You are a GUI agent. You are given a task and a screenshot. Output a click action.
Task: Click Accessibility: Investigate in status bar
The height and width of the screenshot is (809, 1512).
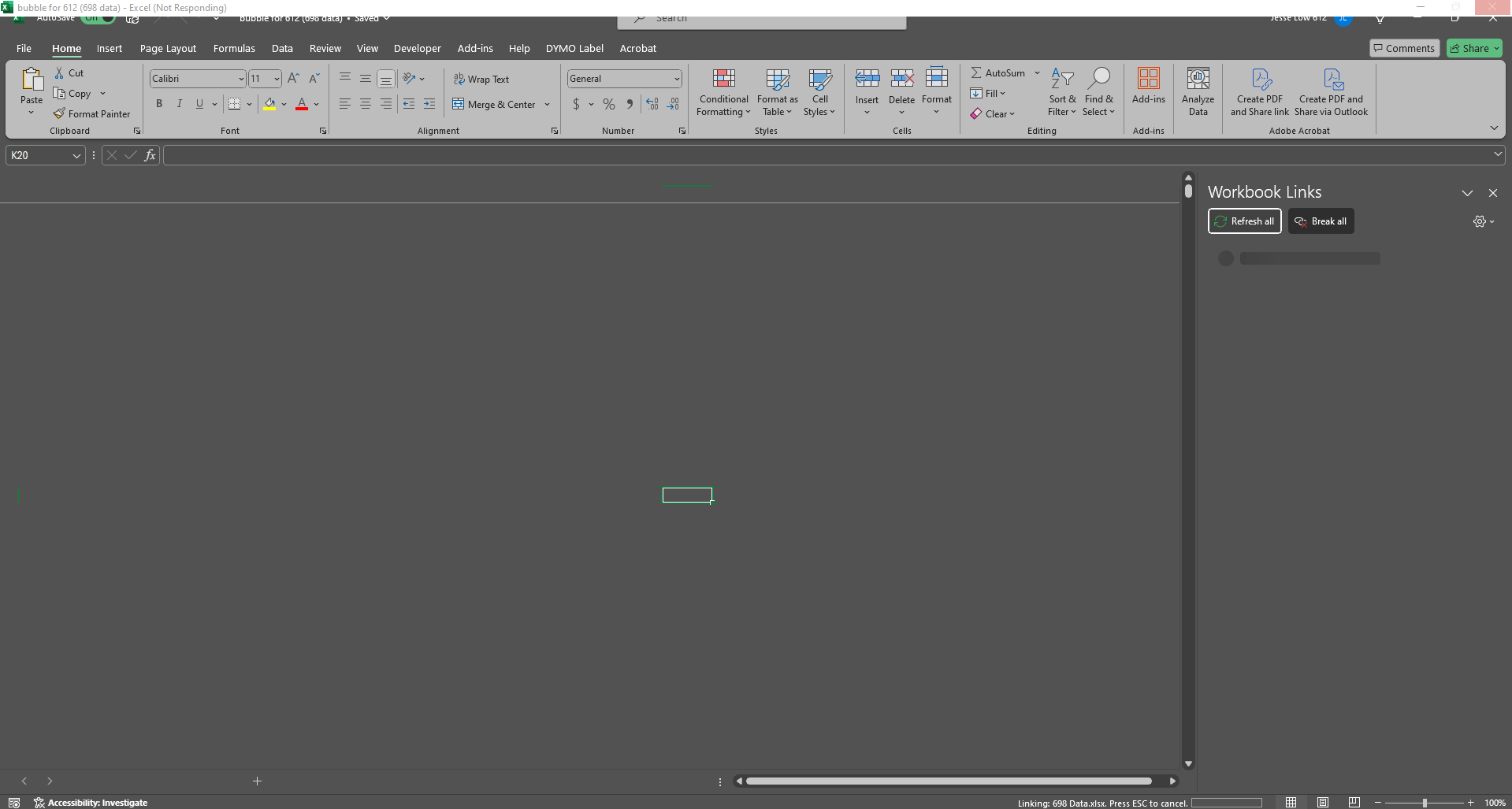point(91,803)
